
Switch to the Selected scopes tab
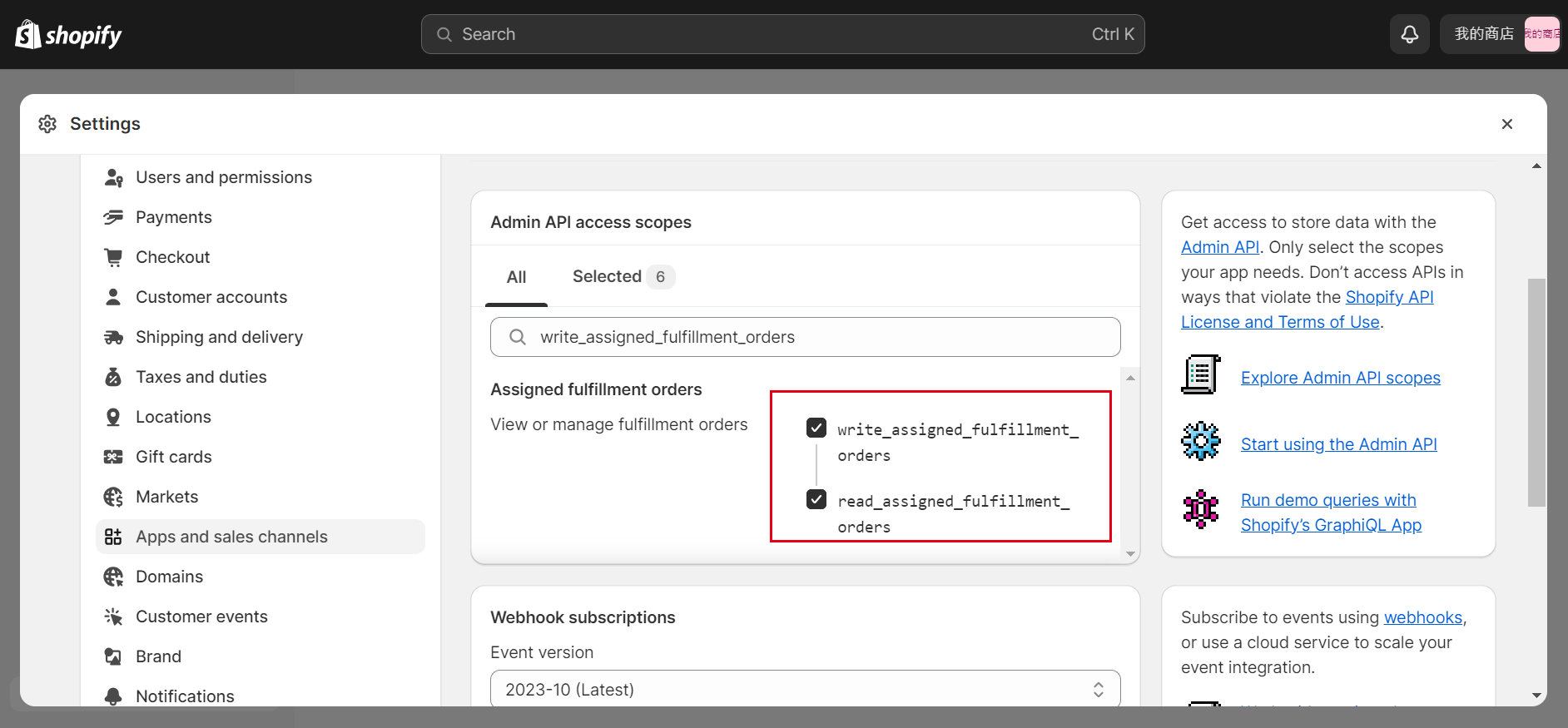point(623,276)
